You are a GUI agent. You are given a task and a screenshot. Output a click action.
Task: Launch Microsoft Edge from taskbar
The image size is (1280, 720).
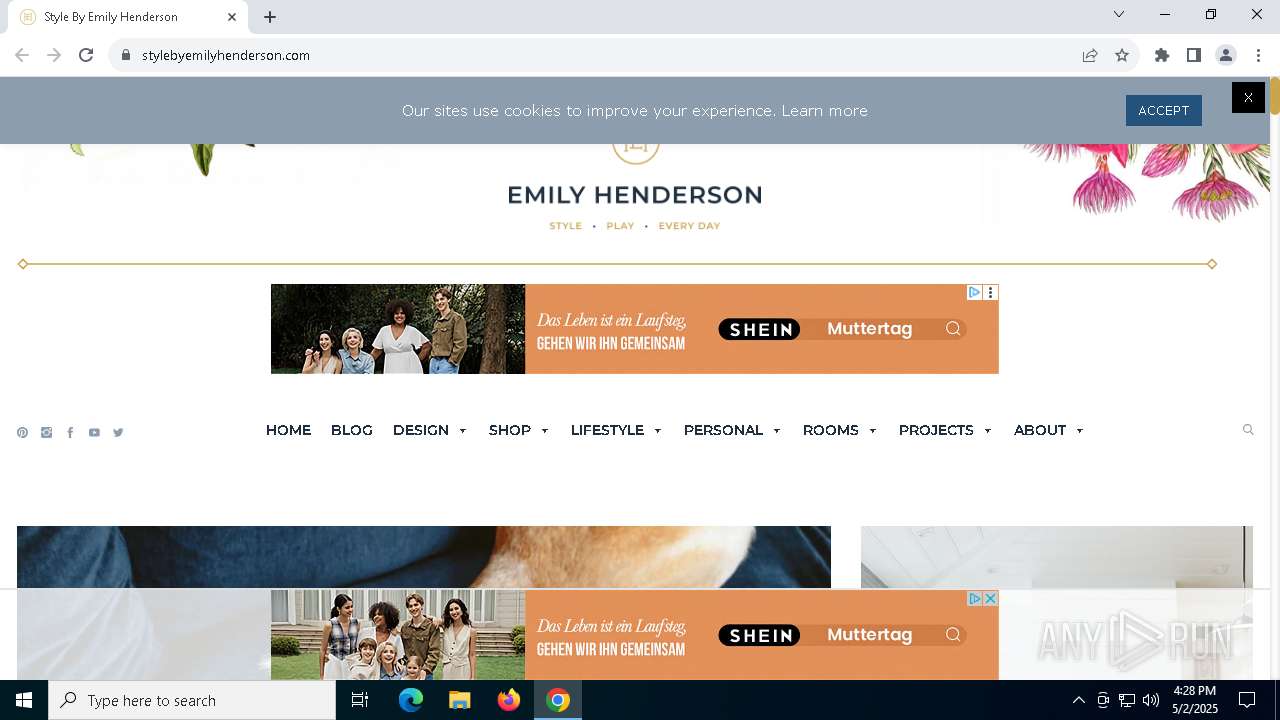click(x=411, y=700)
